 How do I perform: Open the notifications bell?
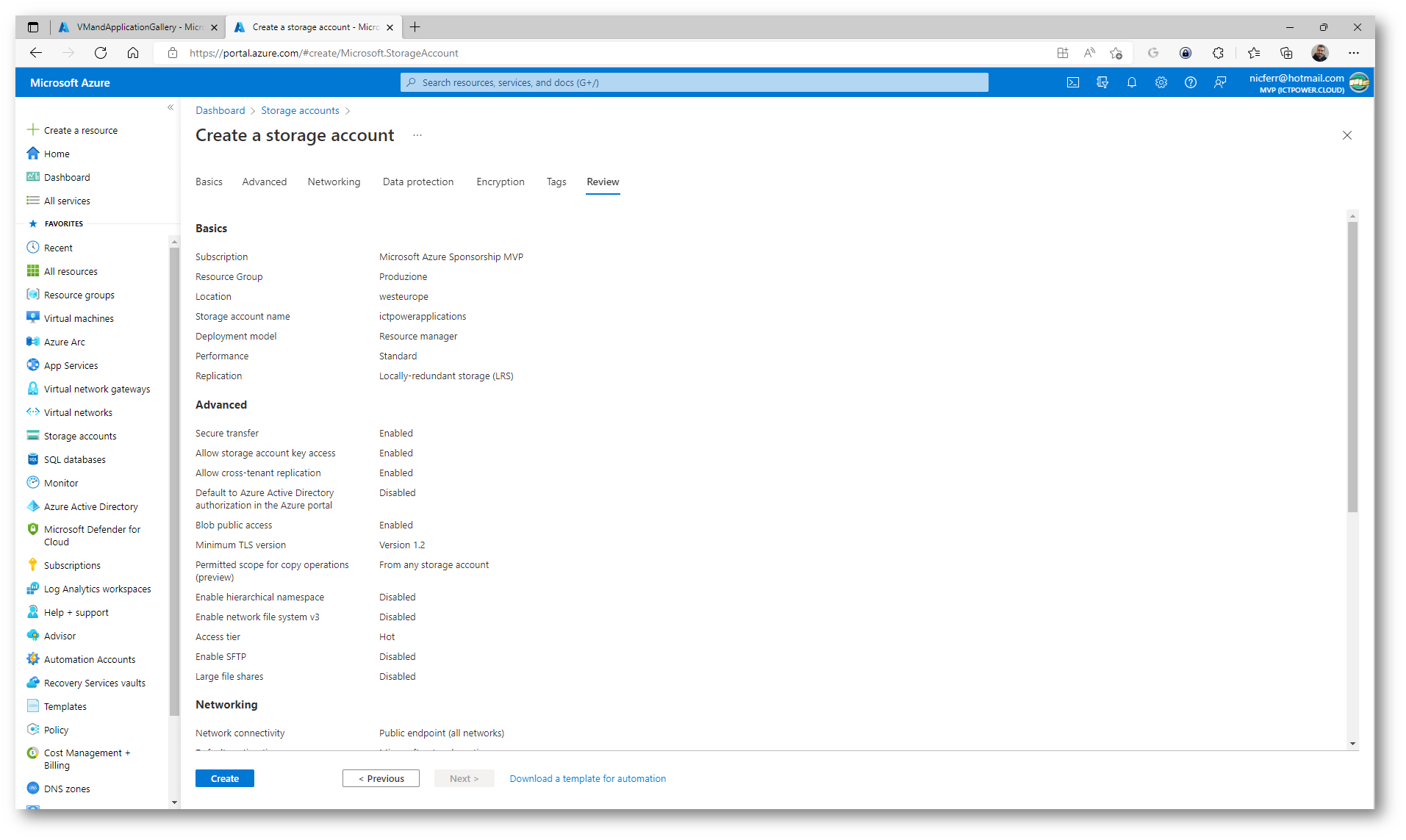pyautogui.click(x=1132, y=82)
